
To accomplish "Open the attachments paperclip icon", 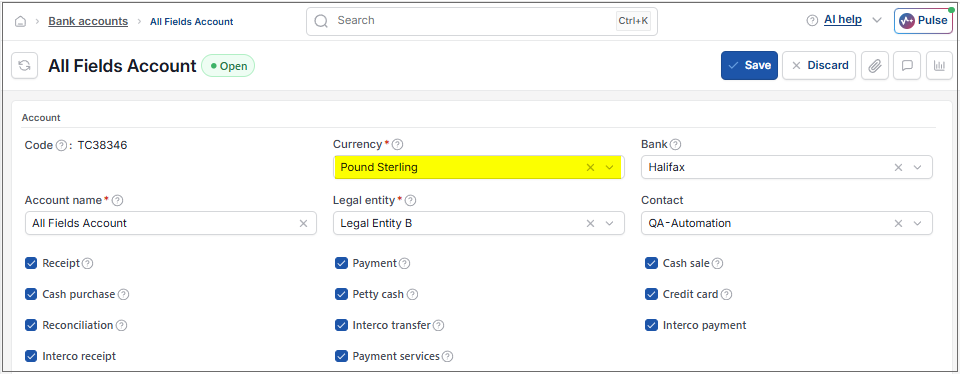I will (875, 65).
